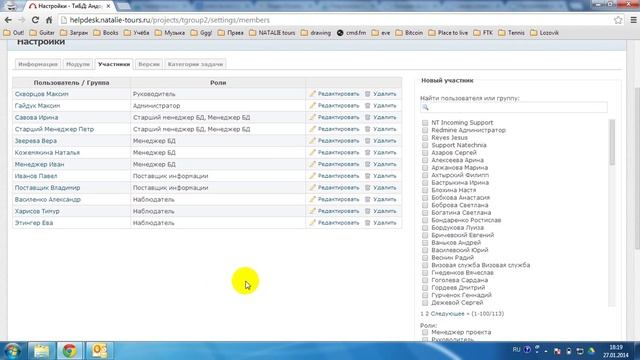Click the user search input field
Image resolution: width=640 pixels, height=360 pixels.
coord(513,107)
